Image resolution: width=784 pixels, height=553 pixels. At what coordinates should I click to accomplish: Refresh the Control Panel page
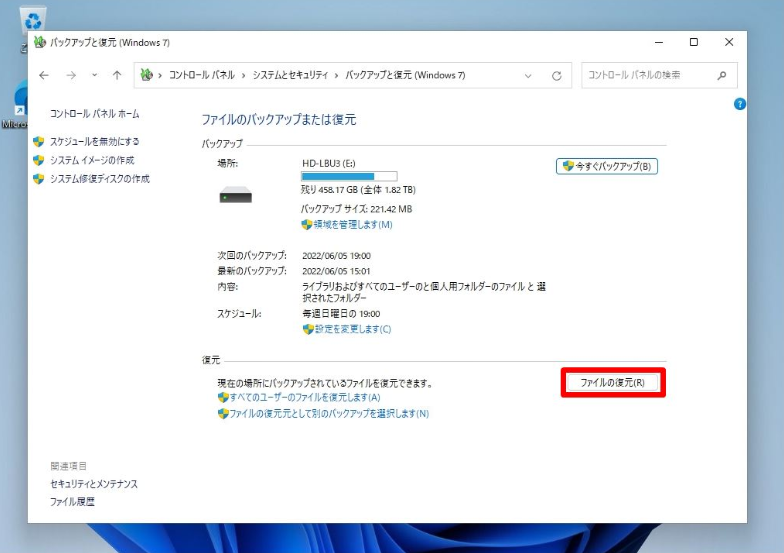point(556,76)
